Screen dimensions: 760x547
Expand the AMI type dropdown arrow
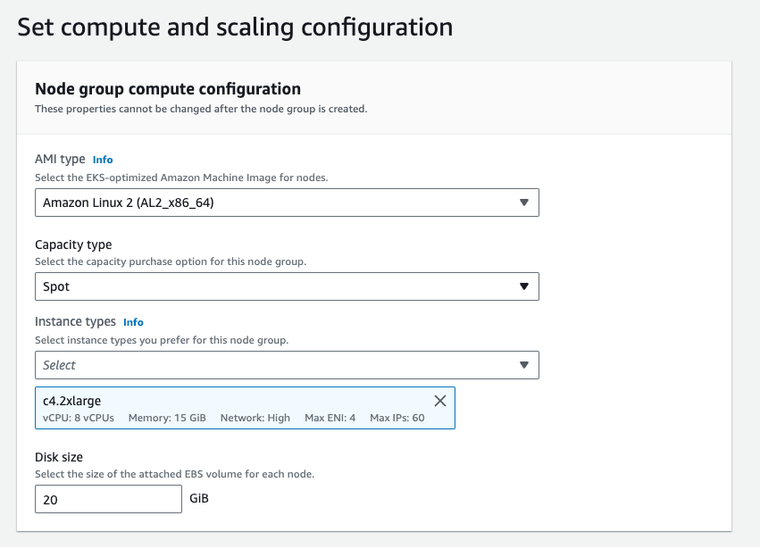[524, 203]
